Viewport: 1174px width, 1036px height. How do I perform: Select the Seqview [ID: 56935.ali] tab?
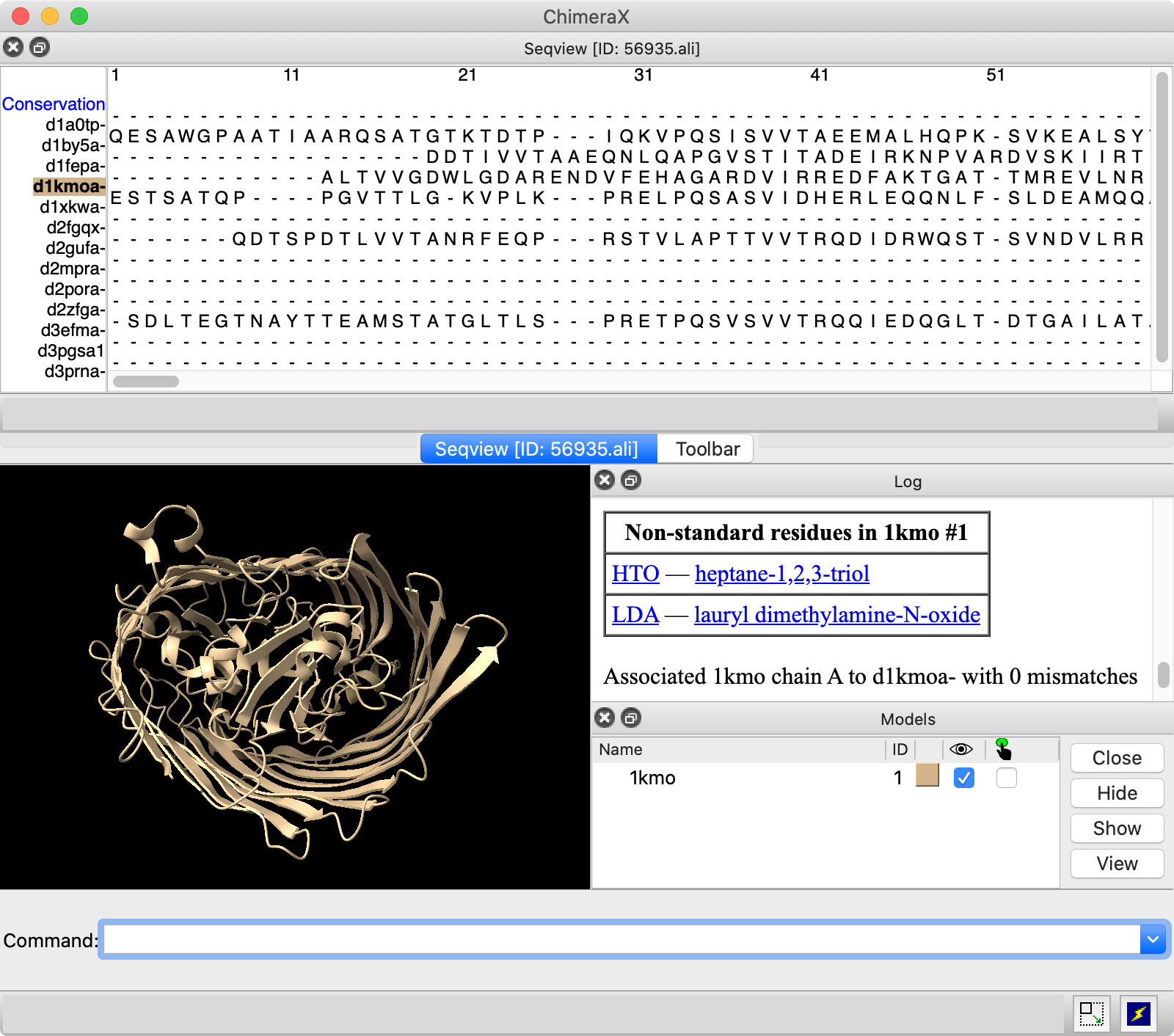tap(536, 449)
